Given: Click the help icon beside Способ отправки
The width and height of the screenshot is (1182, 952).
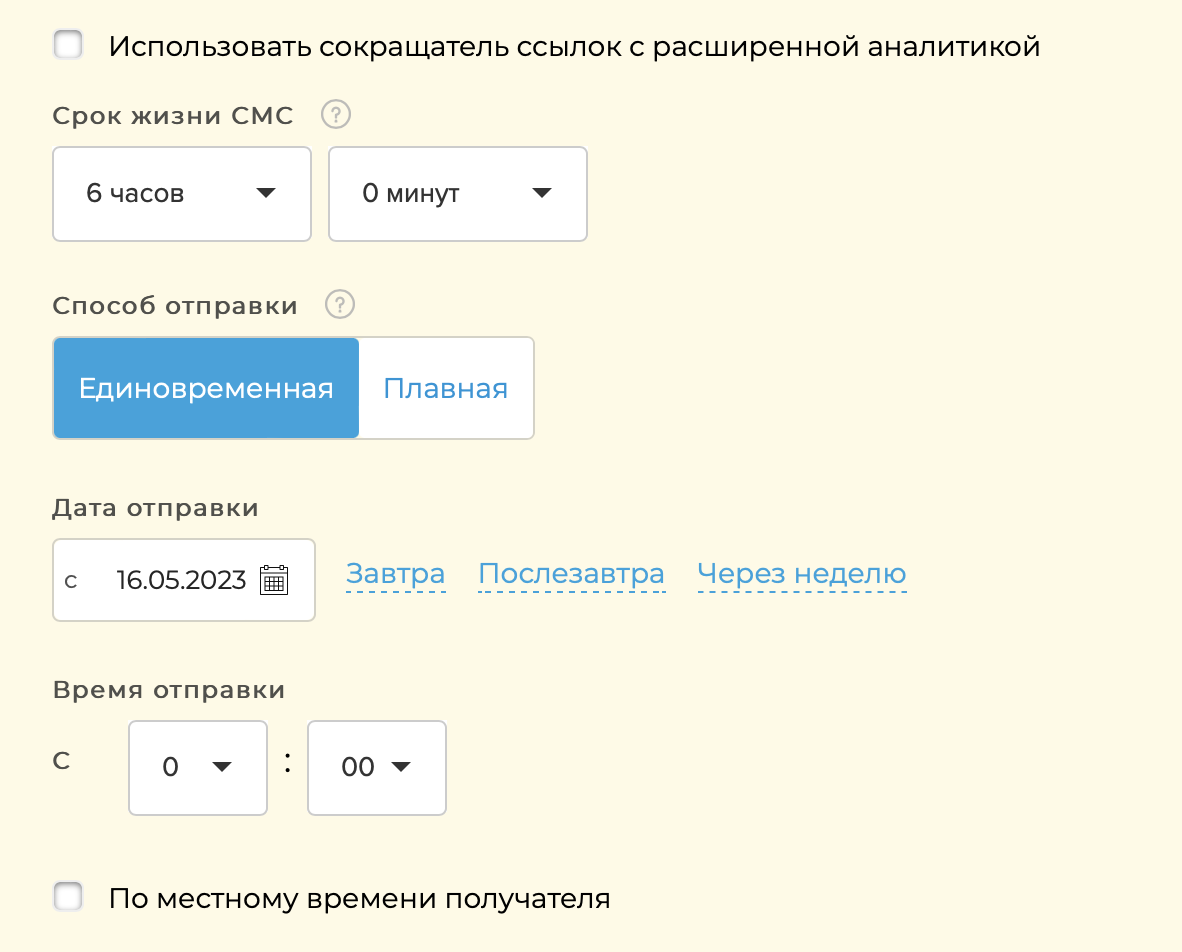Looking at the screenshot, I should tap(341, 305).
